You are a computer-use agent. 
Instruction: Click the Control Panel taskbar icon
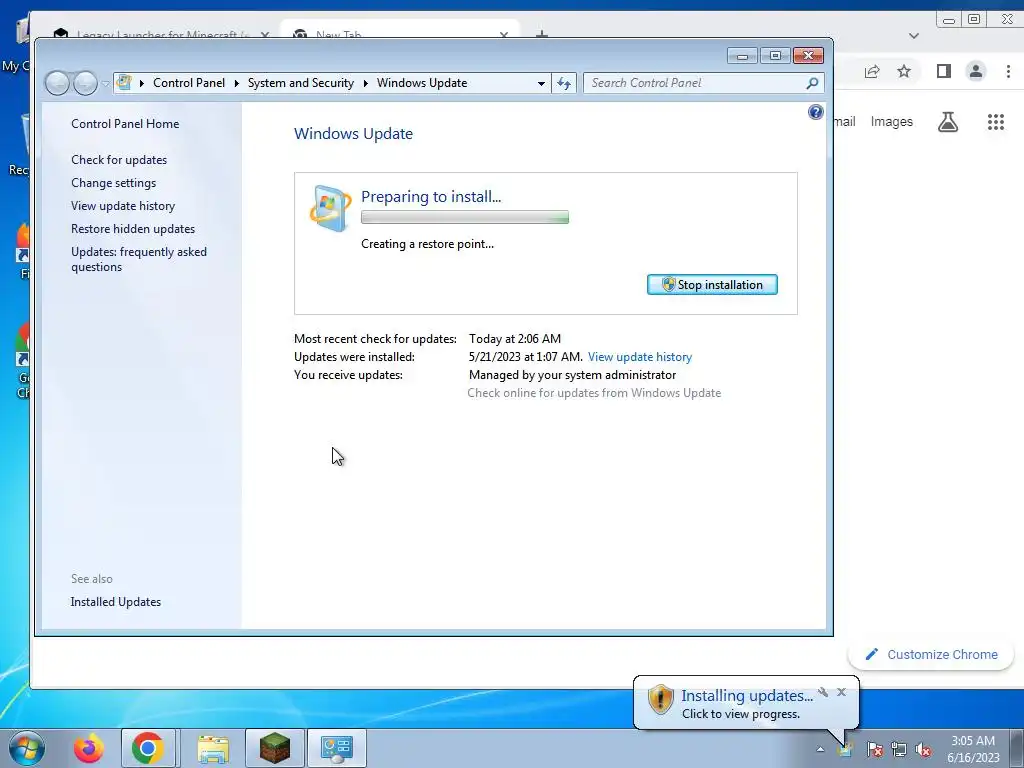tap(337, 748)
